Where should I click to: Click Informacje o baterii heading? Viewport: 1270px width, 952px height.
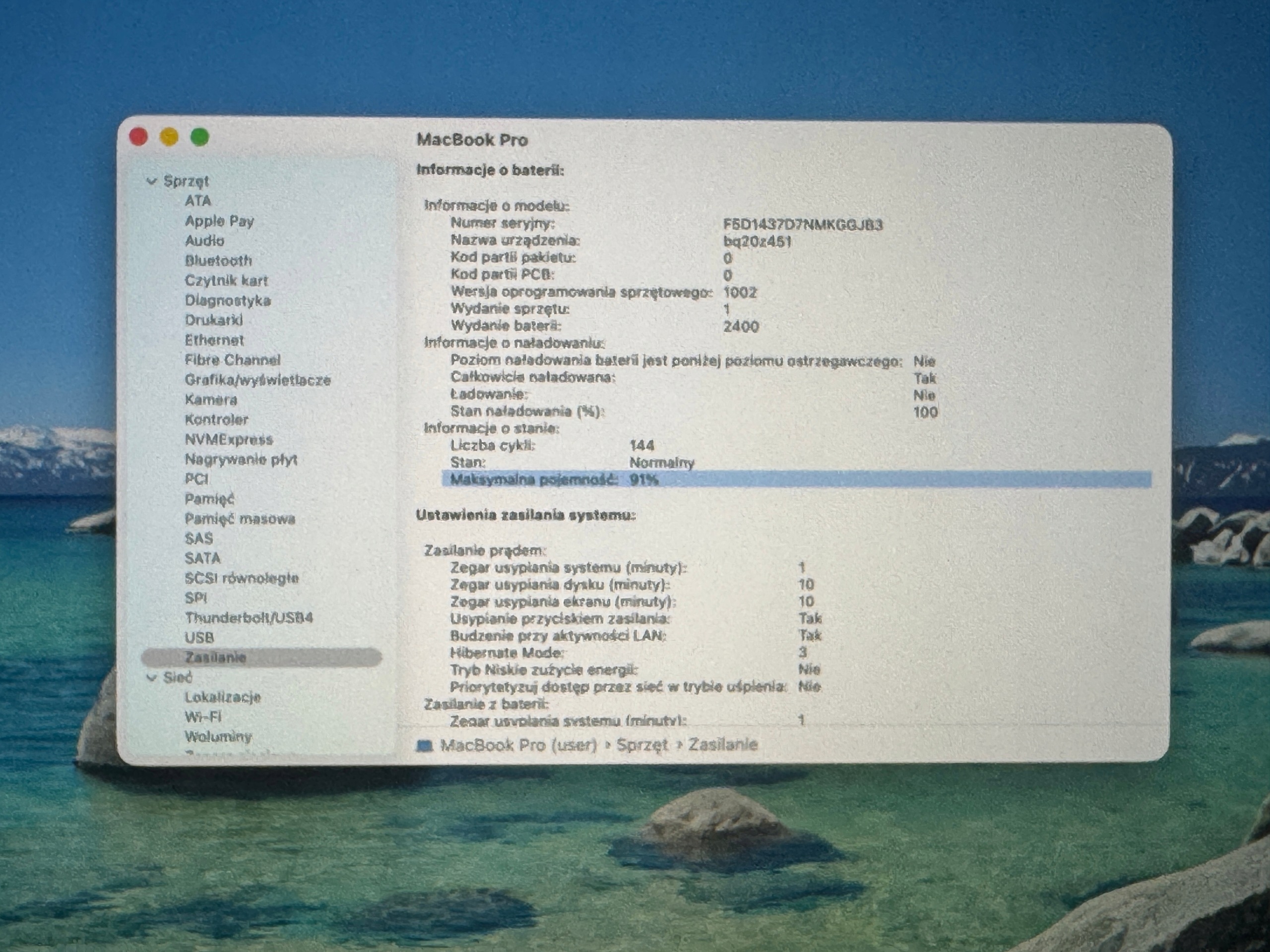(490, 170)
